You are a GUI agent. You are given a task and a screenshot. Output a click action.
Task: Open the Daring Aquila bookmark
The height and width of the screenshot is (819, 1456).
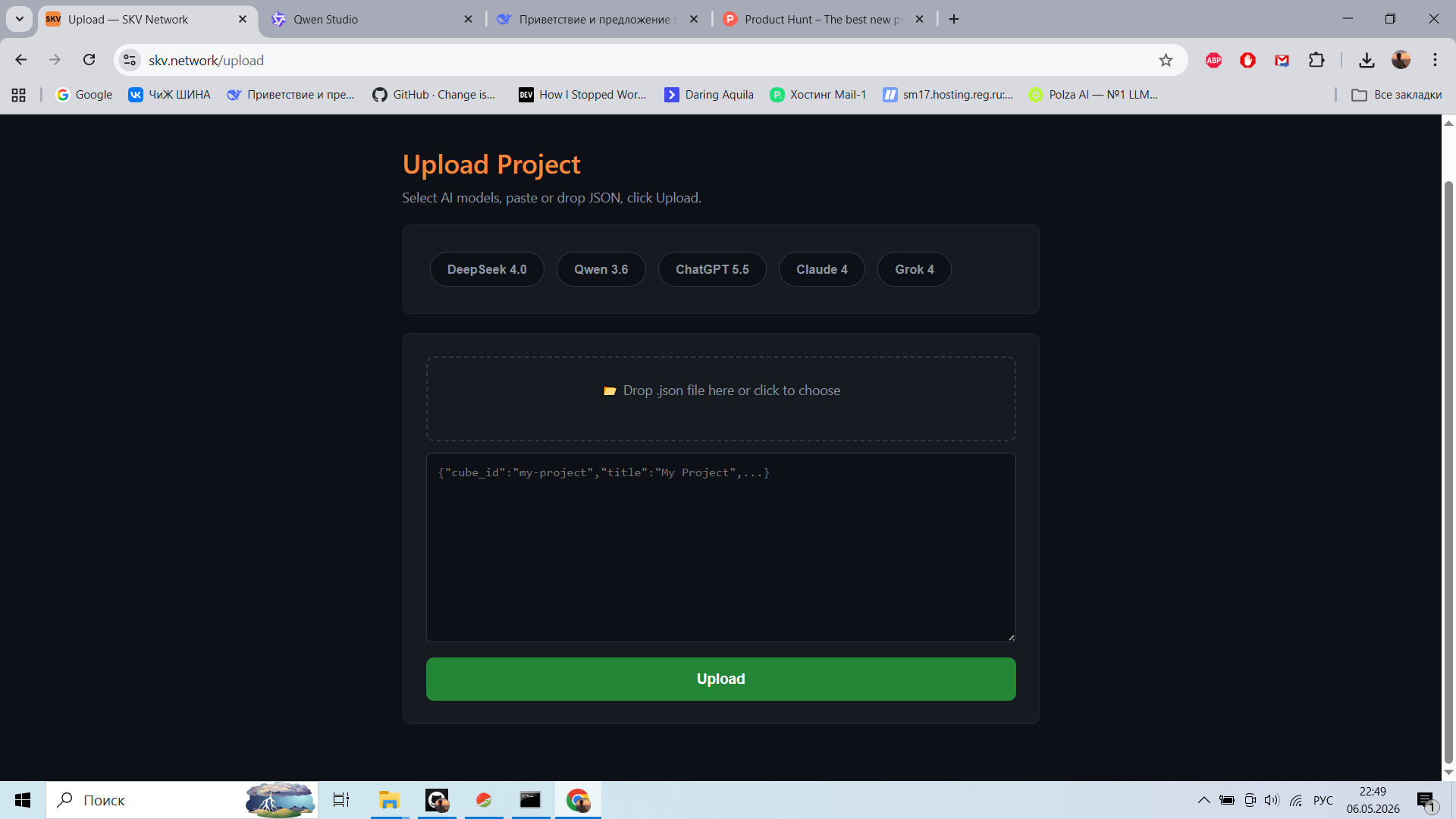(709, 95)
